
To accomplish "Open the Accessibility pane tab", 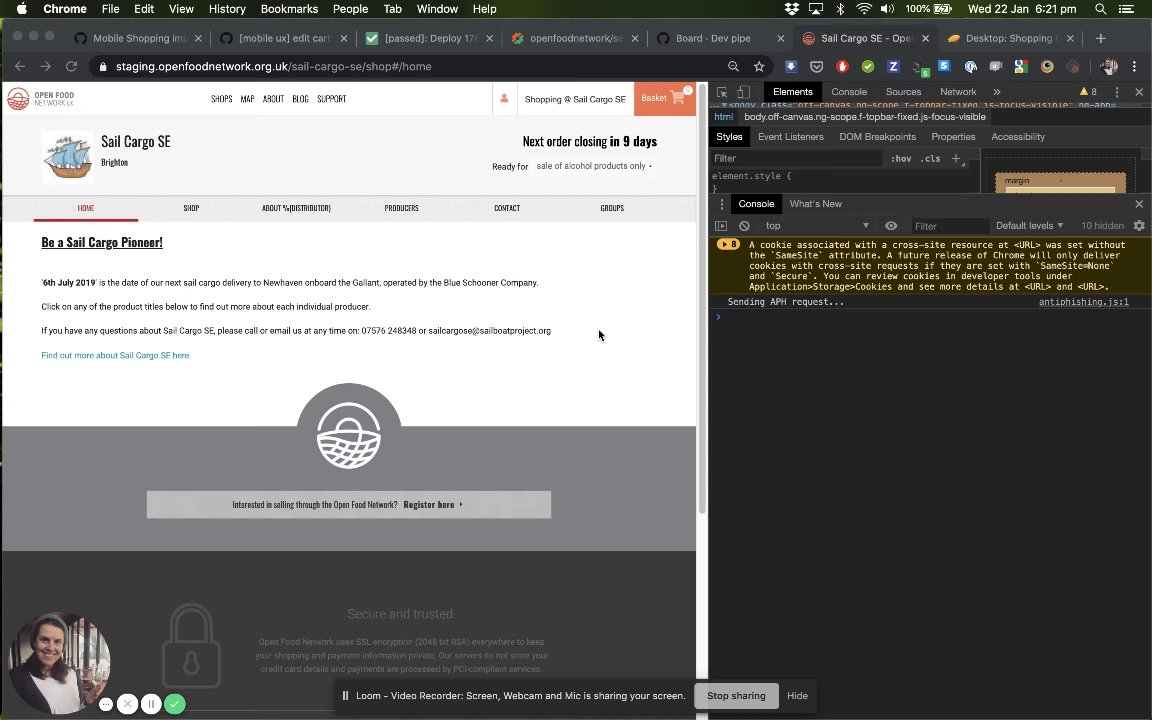I will click(x=1018, y=137).
